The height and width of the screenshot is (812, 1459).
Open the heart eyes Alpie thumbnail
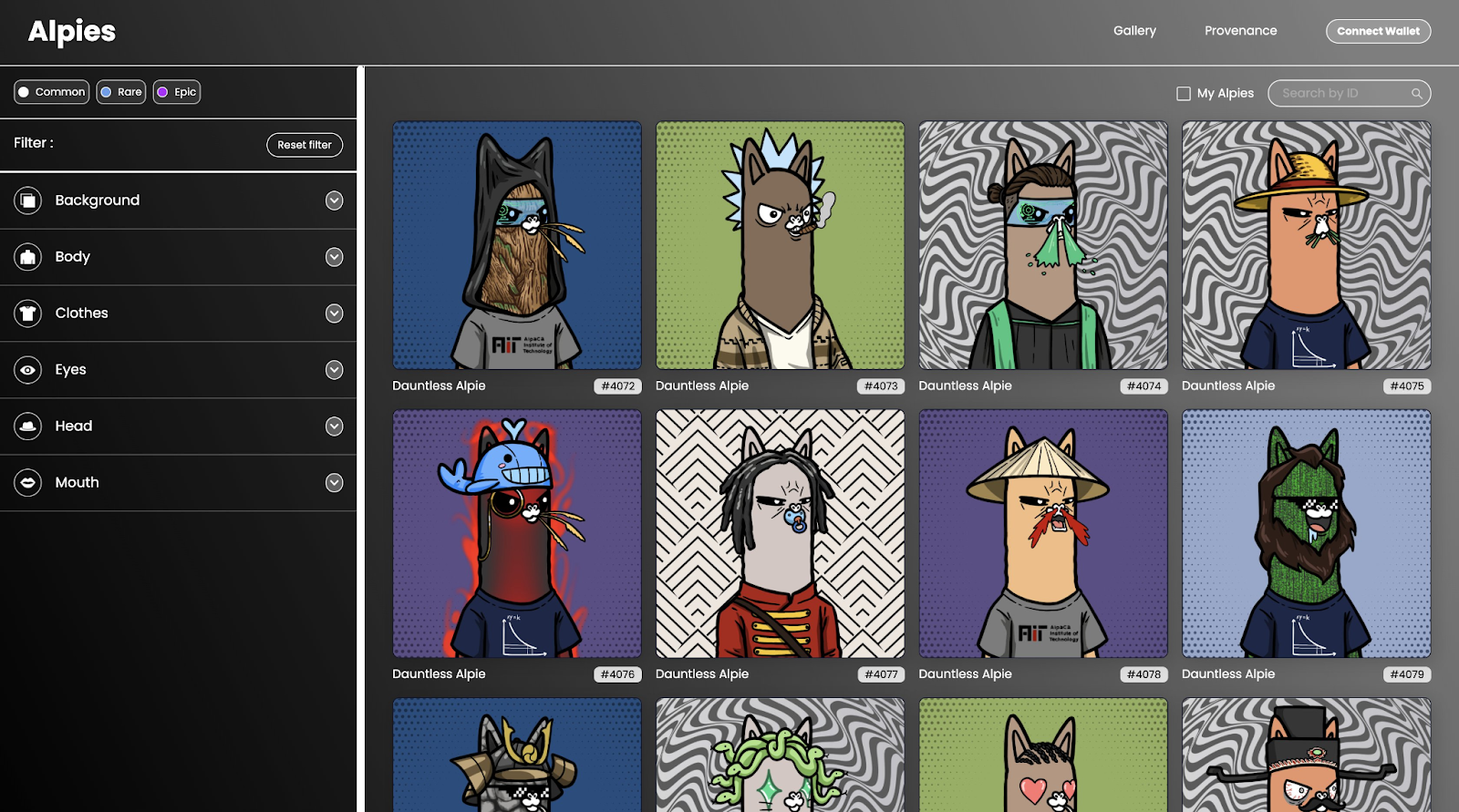[1043, 755]
